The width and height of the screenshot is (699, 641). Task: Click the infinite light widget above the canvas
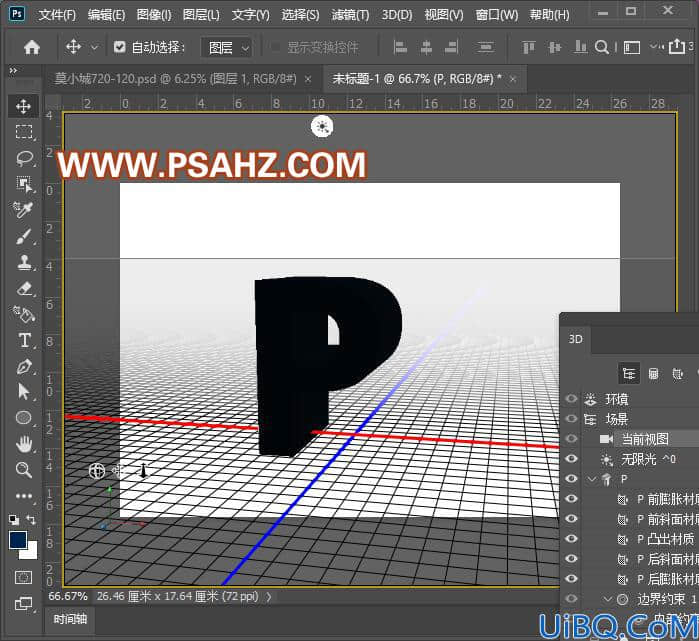point(322,126)
